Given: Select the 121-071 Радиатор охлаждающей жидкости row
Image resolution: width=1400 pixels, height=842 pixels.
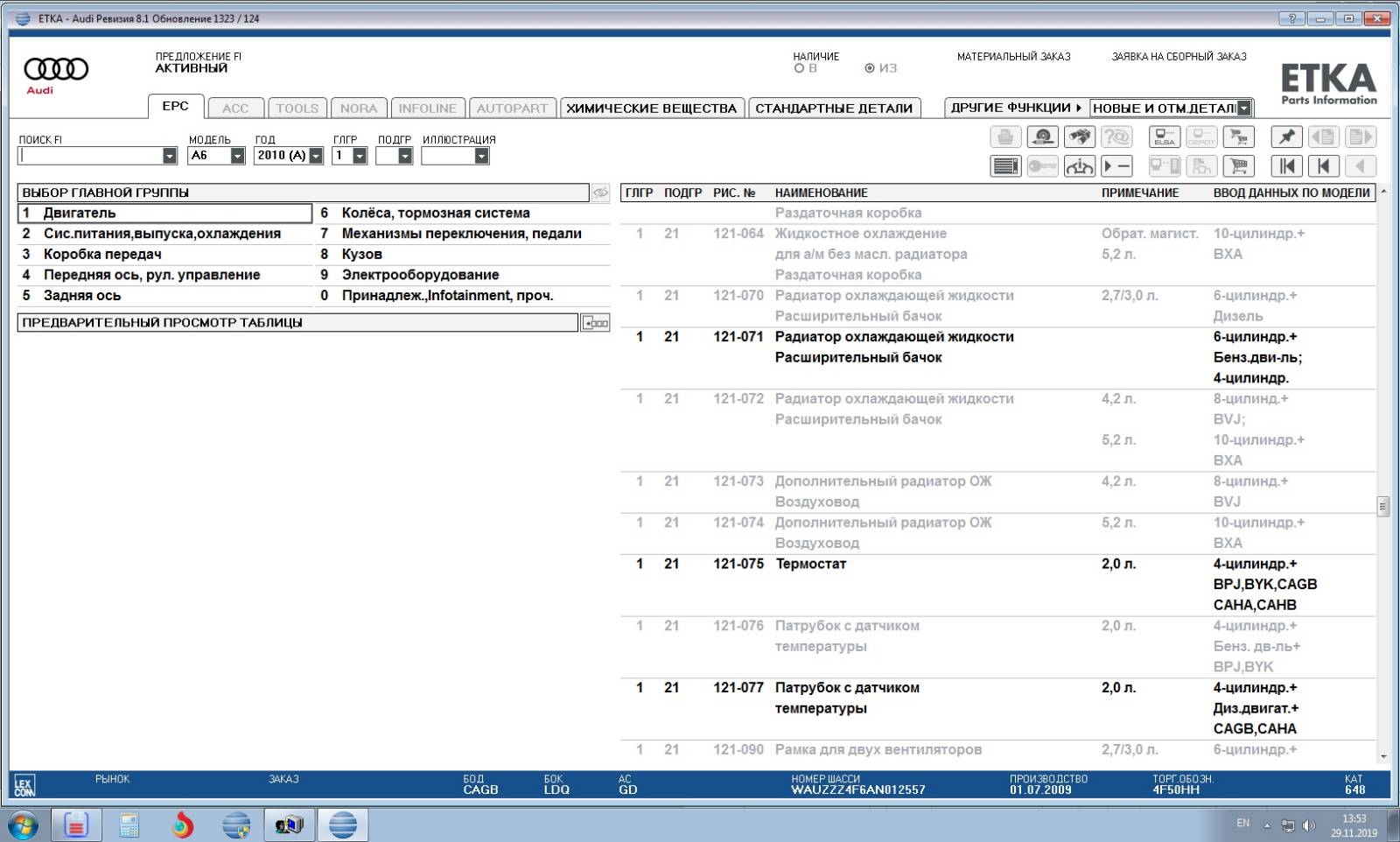Looking at the screenshot, I should pos(998,358).
